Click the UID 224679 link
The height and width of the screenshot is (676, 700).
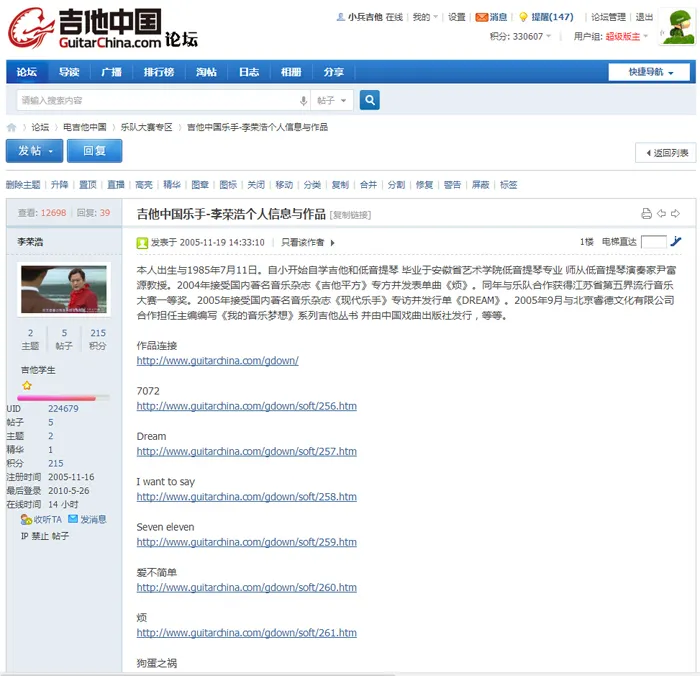coord(63,409)
